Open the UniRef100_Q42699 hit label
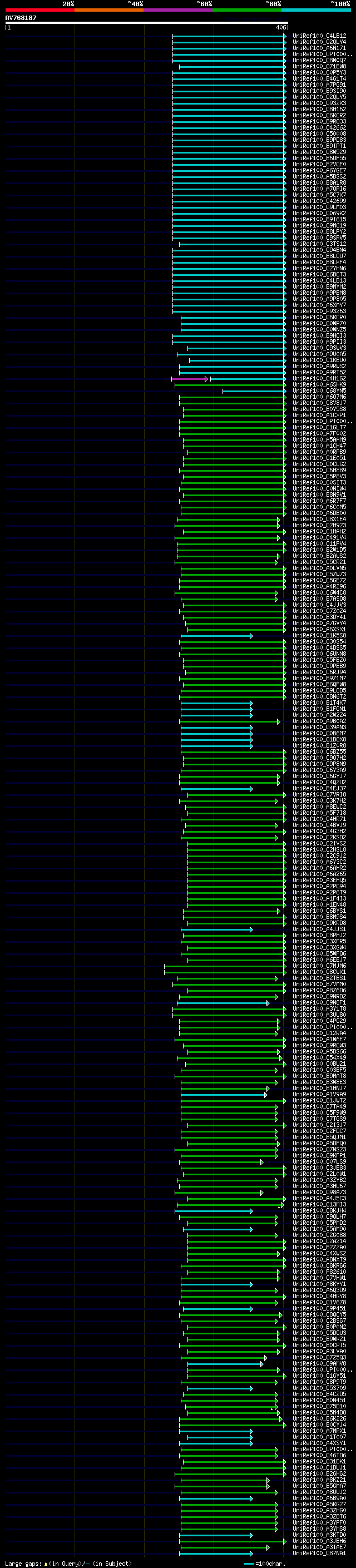Image resolution: width=356 pixels, height=1568 pixels. coord(319,201)
